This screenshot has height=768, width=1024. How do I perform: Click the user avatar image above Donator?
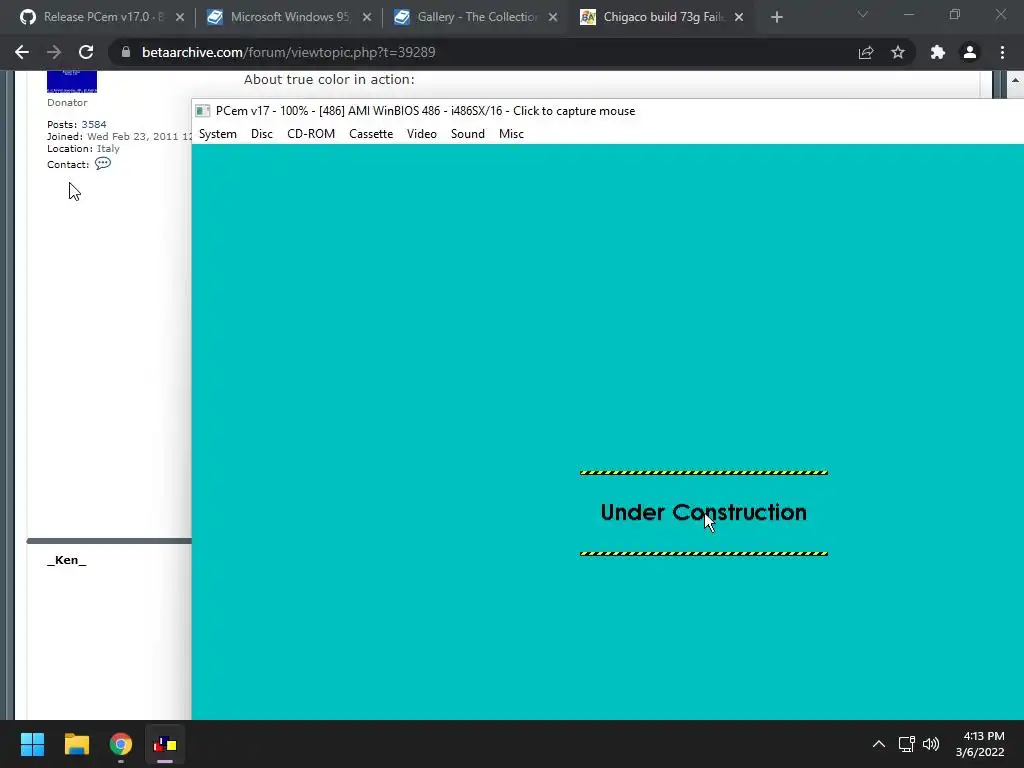[72, 82]
